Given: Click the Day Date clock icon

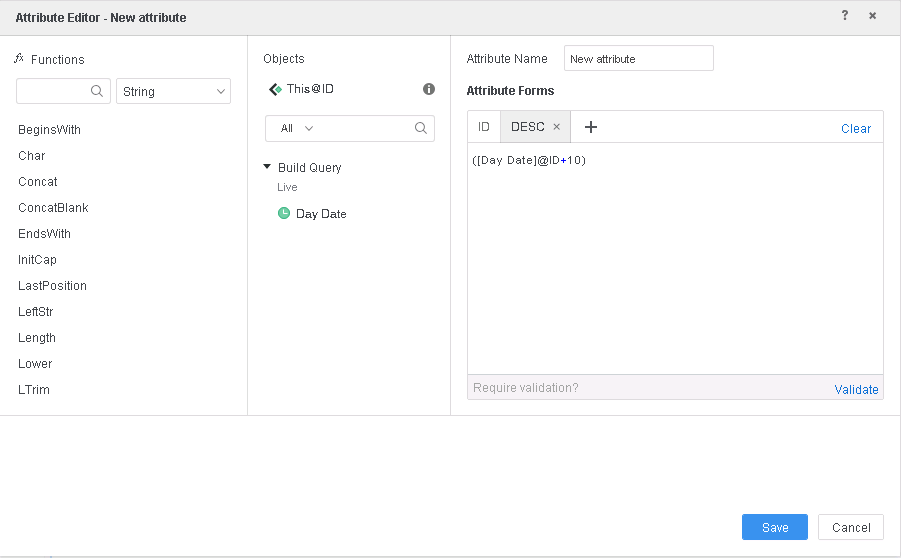Looking at the screenshot, I should tap(284, 213).
